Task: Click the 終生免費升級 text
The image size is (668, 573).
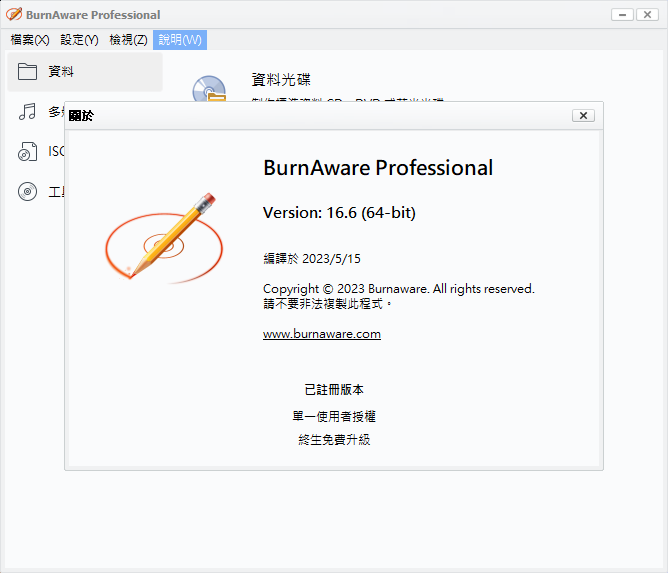Action: (334, 439)
